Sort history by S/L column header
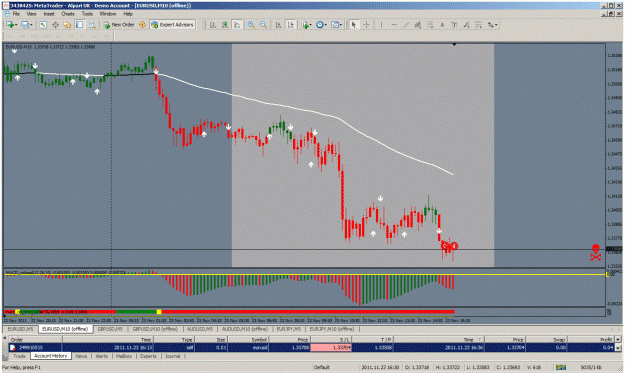 (x=331, y=340)
